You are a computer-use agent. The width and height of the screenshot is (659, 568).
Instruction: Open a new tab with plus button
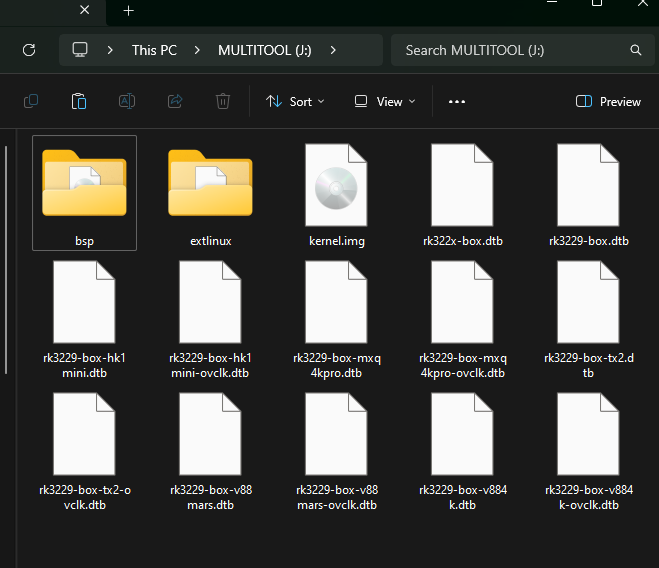(x=129, y=11)
